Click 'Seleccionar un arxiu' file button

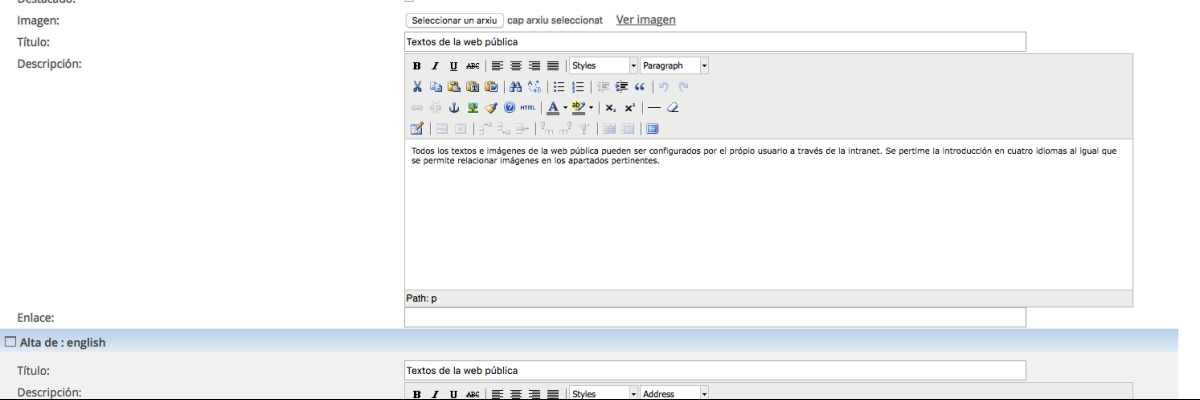pyautogui.click(x=454, y=20)
